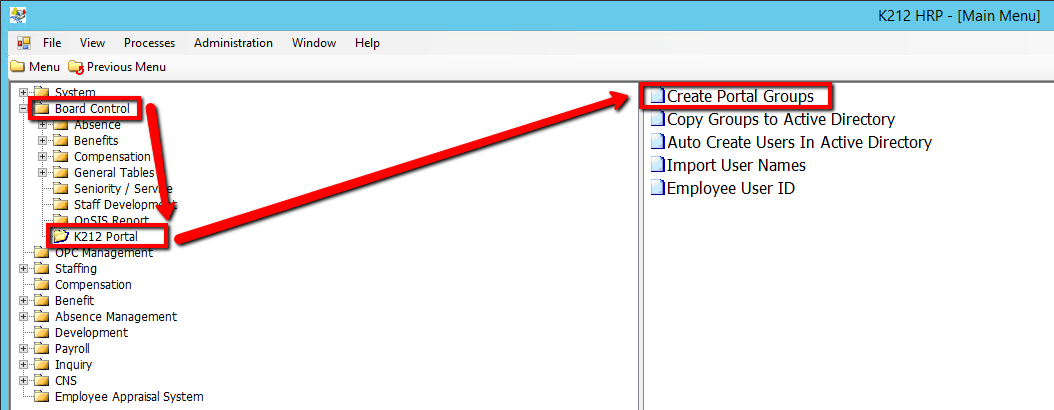
Task: Select the Development folder in tree
Action: [x=91, y=333]
